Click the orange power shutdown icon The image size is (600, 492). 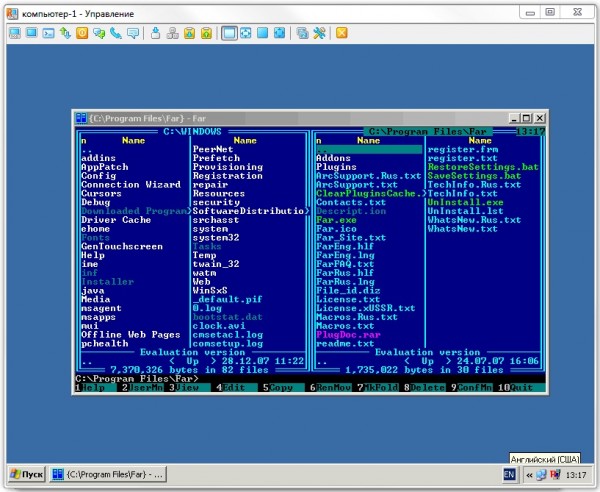(x=82, y=33)
